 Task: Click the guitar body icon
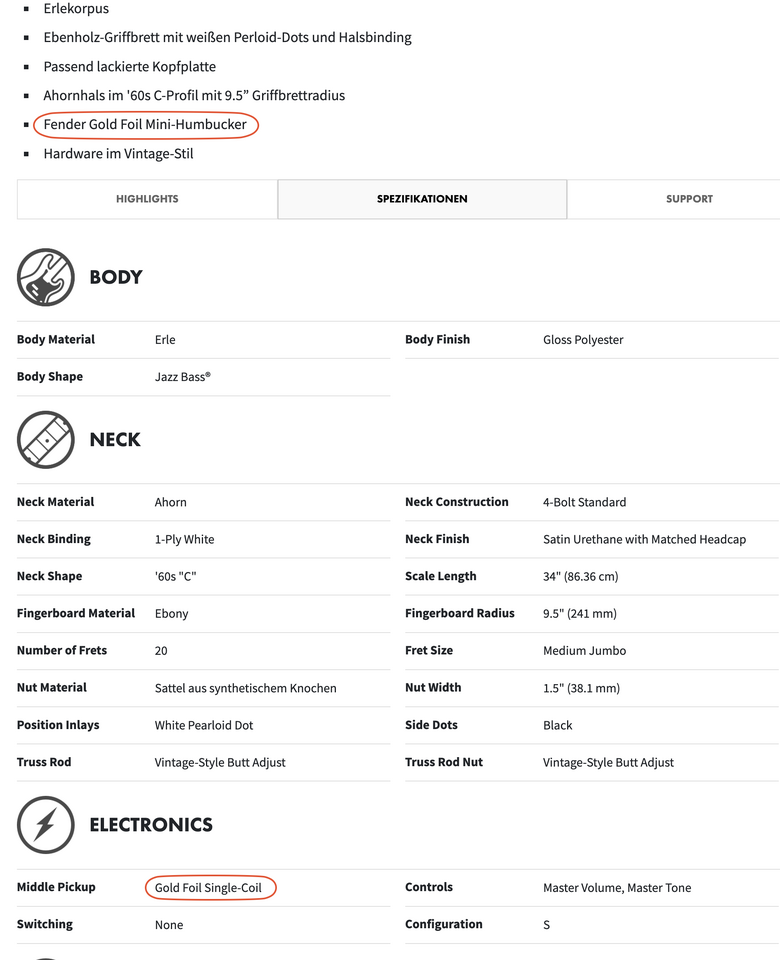(46, 277)
